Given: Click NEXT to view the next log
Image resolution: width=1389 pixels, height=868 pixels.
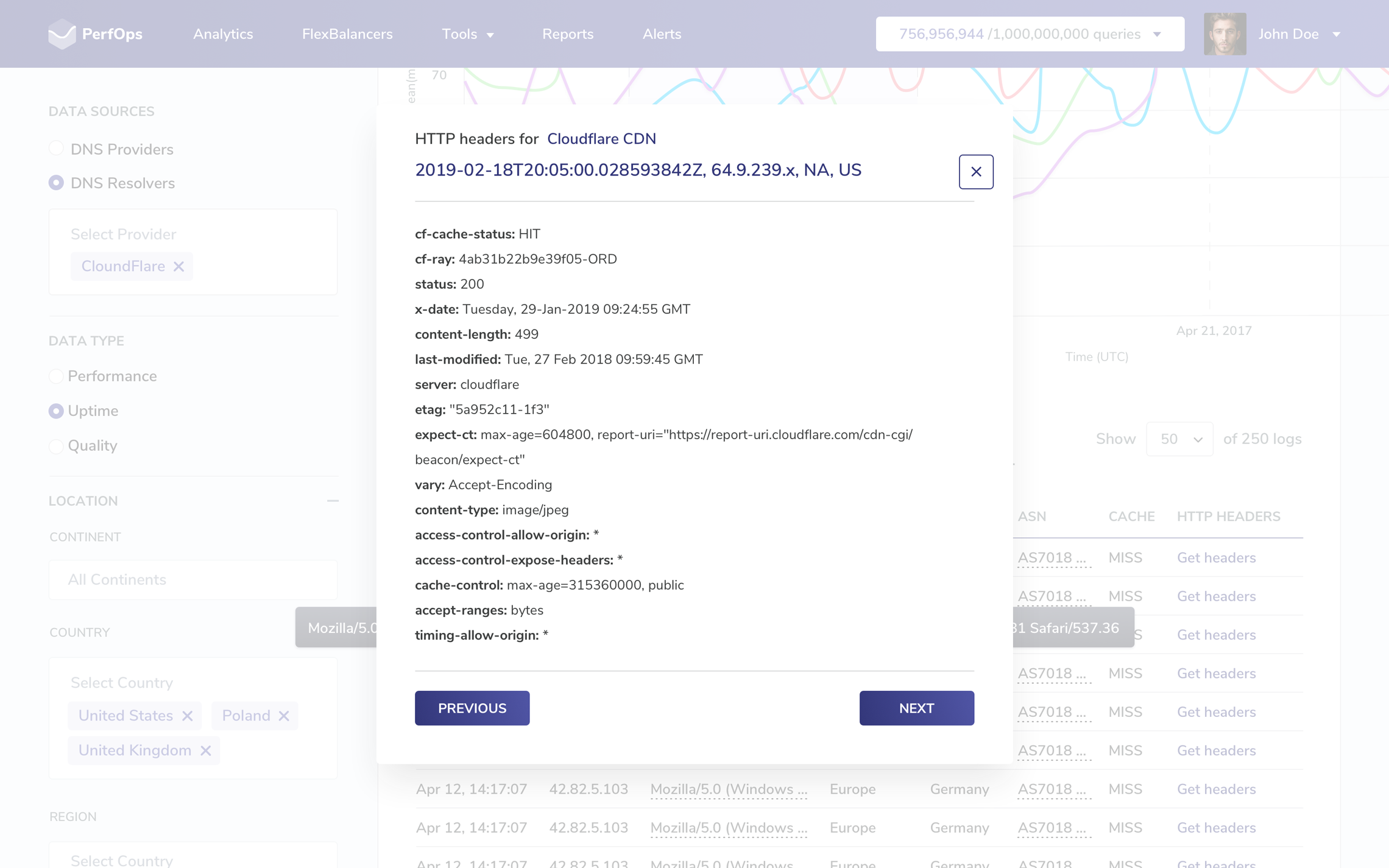Looking at the screenshot, I should tap(916, 708).
